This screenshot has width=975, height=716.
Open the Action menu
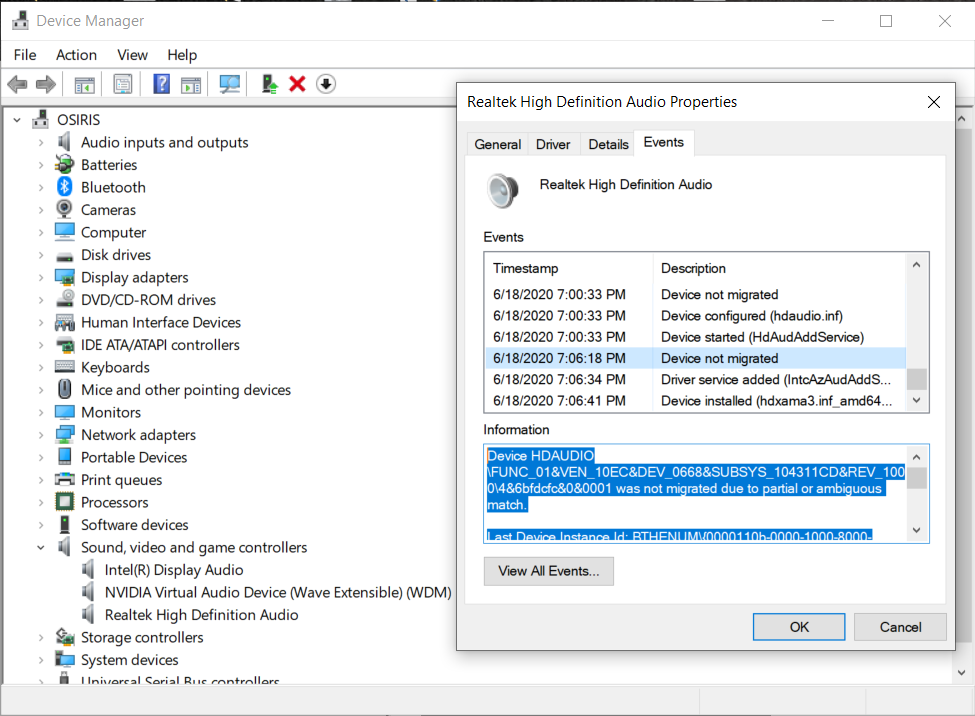click(x=76, y=55)
